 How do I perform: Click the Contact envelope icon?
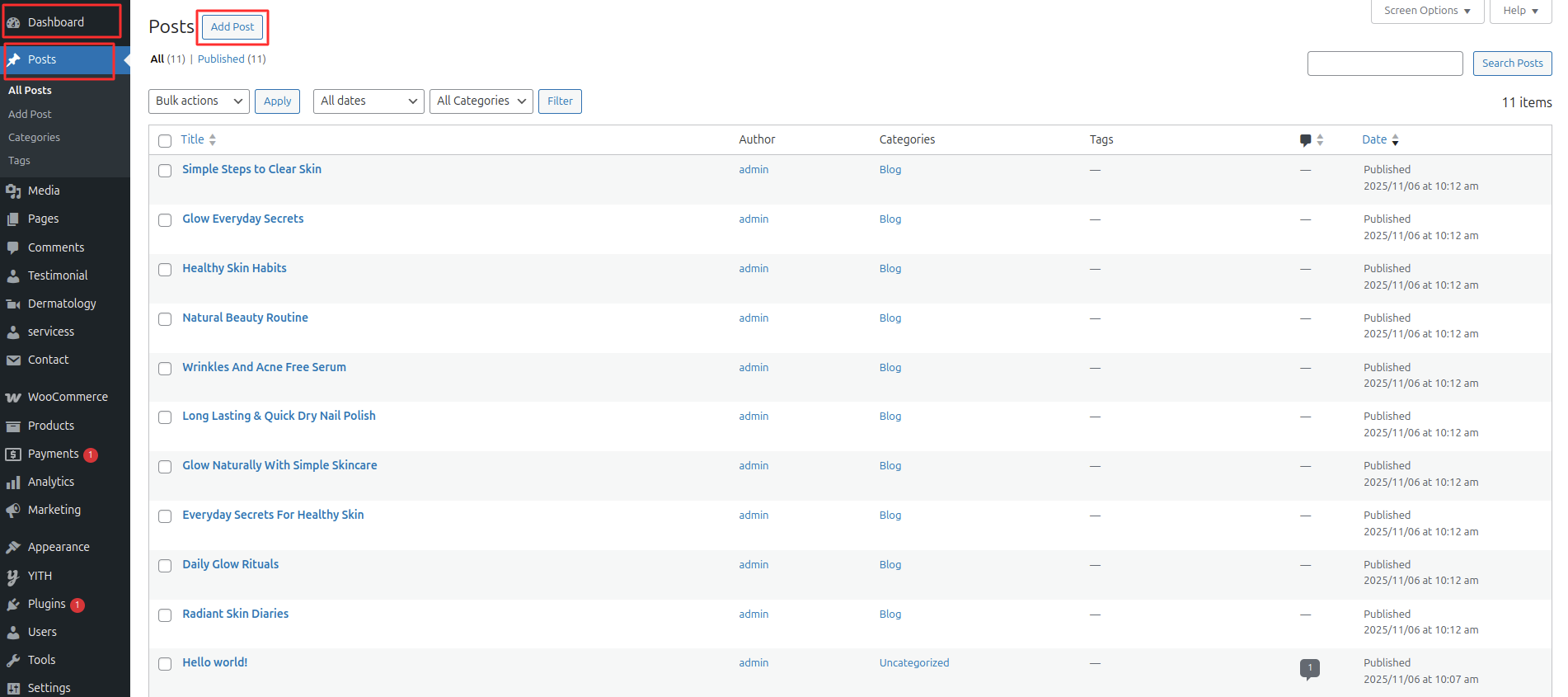coord(13,360)
